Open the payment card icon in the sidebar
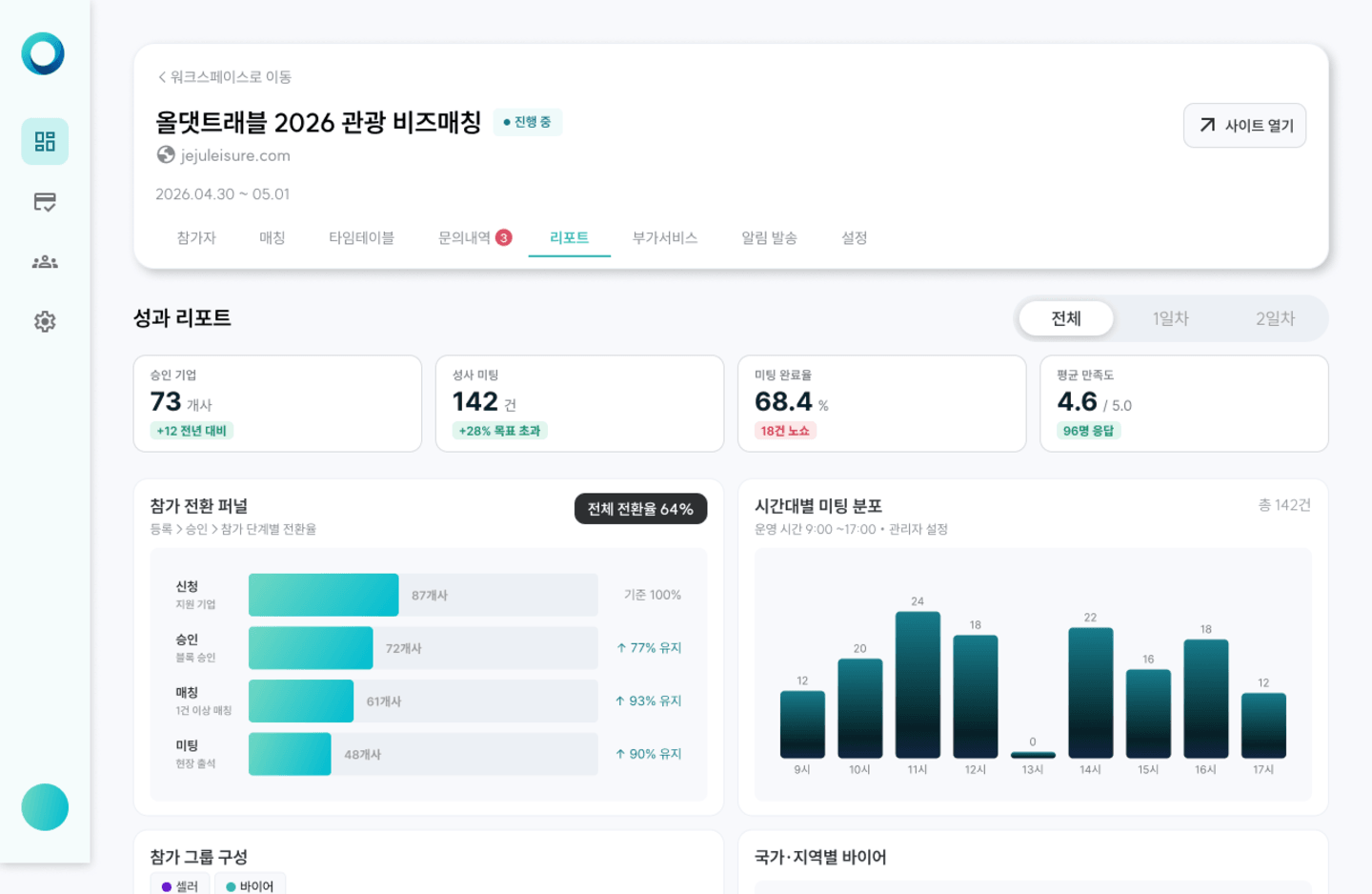 (x=45, y=202)
